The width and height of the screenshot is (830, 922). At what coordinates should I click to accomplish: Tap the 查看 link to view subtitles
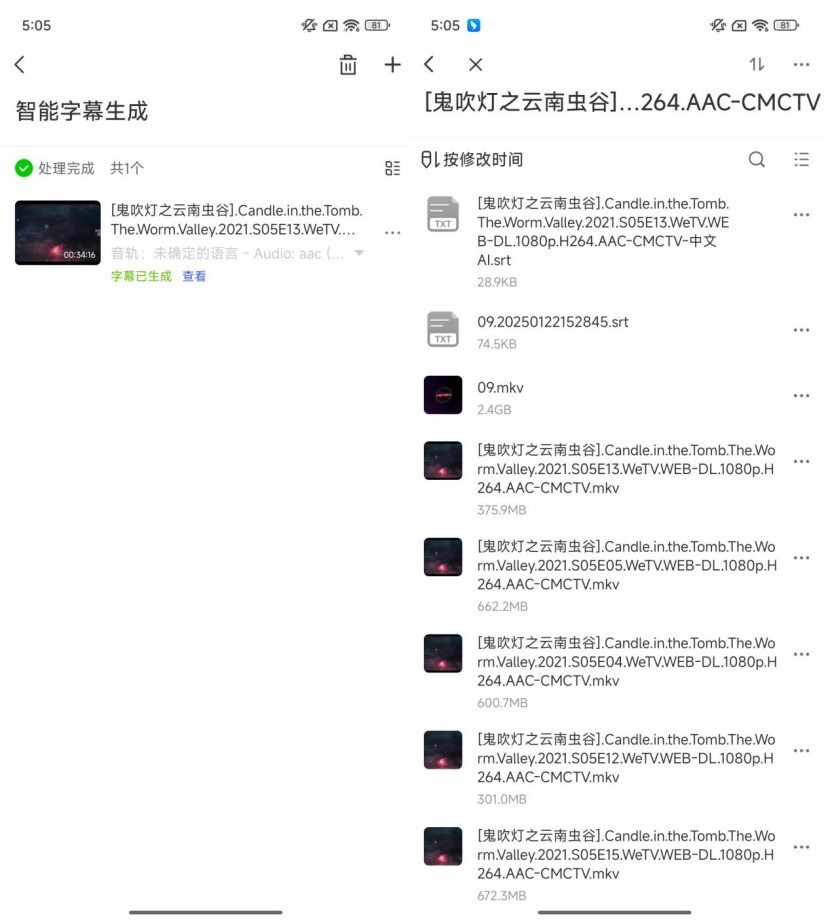[x=194, y=276]
